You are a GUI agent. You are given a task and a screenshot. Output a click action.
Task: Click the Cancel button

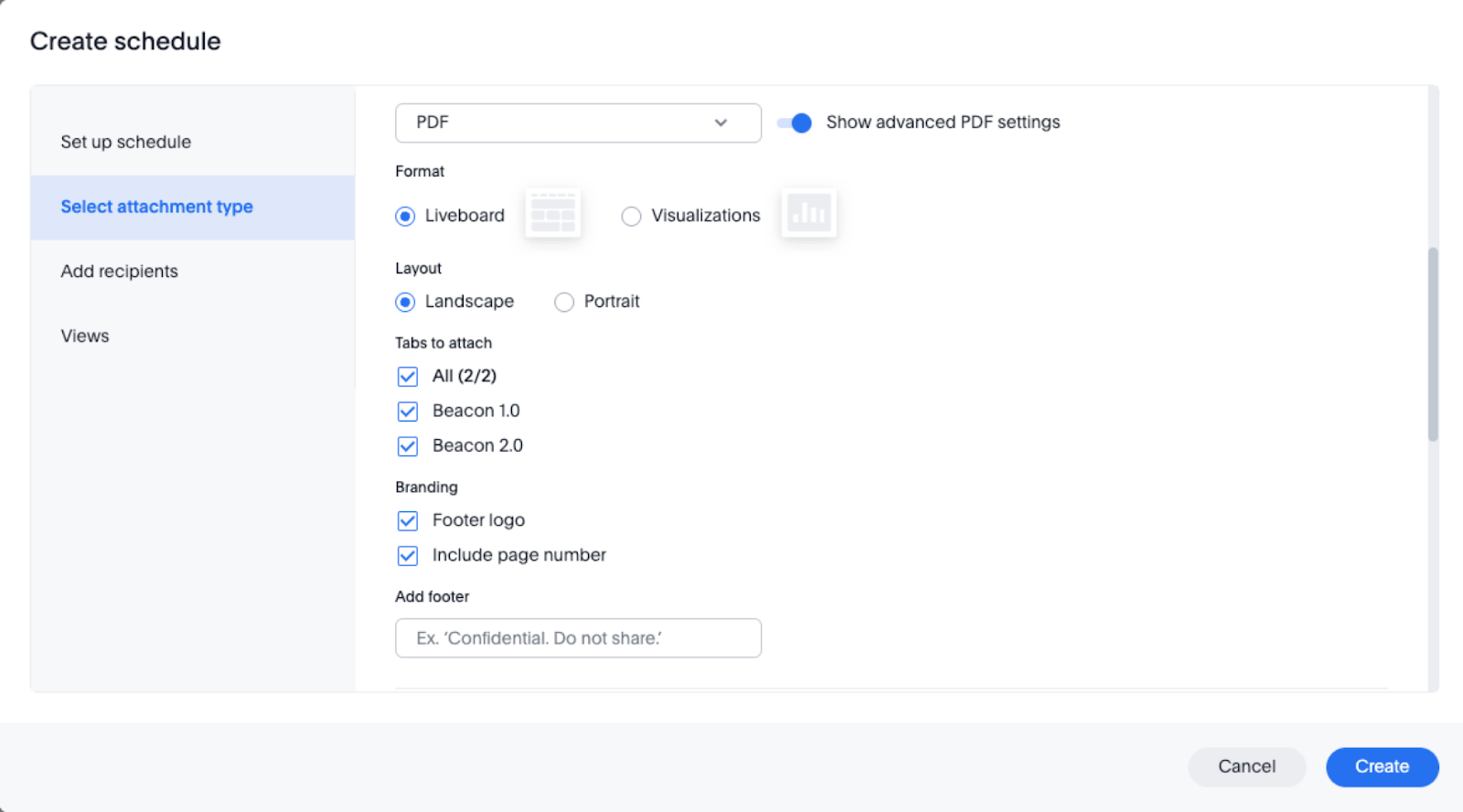(x=1246, y=766)
